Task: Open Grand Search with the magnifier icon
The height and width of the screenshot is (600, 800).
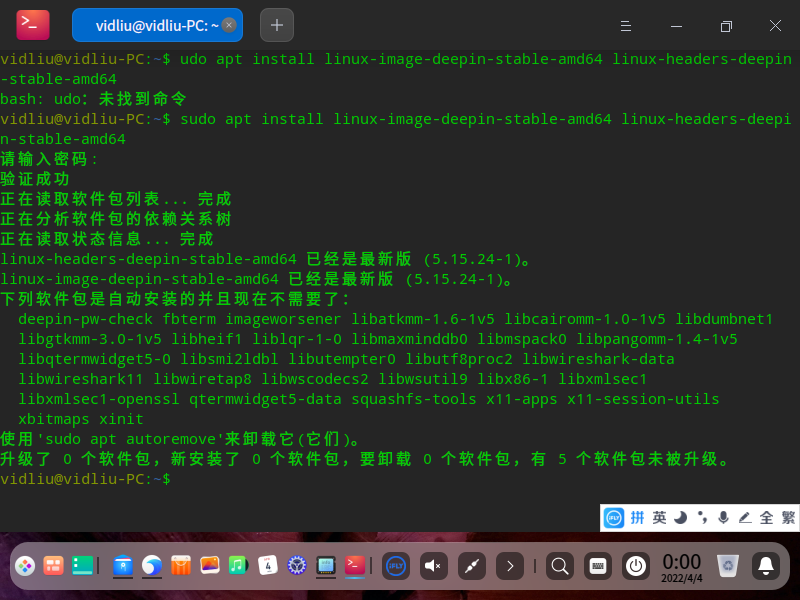Action: tap(560, 566)
